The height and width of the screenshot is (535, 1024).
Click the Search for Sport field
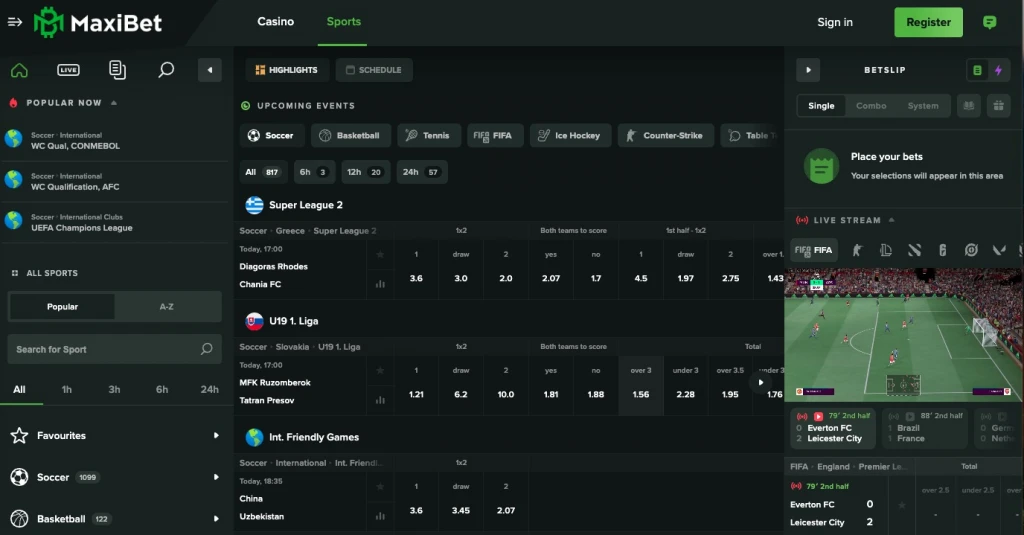click(x=105, y=349)
